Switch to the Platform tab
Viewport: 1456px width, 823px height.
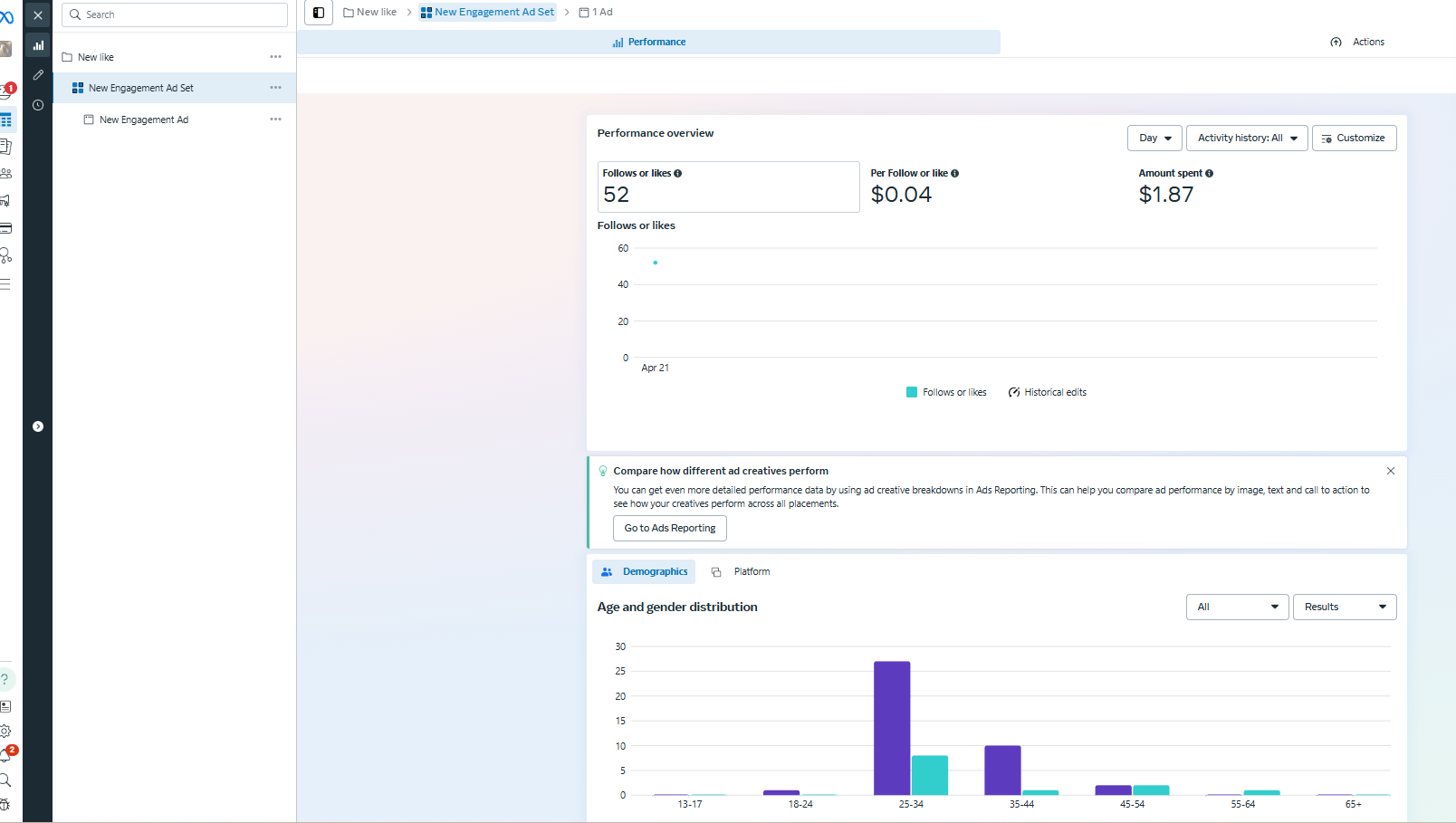[x=742, y=571]
